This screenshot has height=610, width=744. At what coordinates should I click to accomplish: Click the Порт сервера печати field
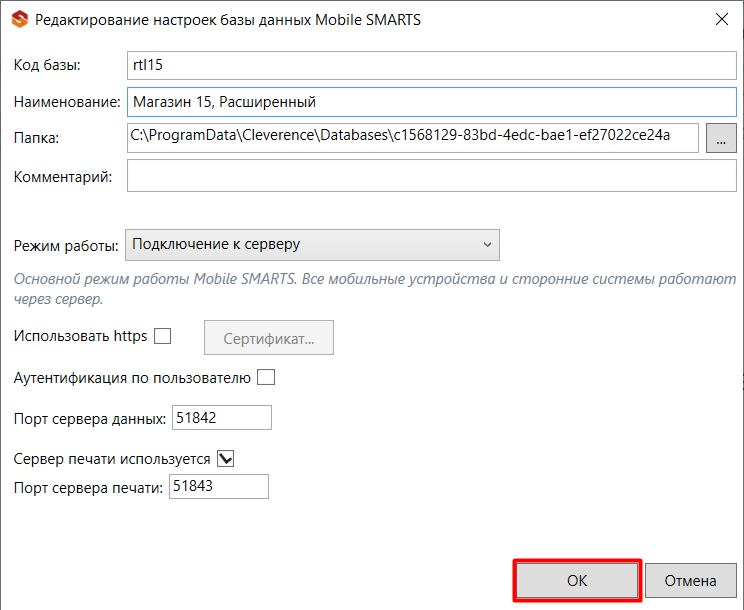click(x=219, y=486)
